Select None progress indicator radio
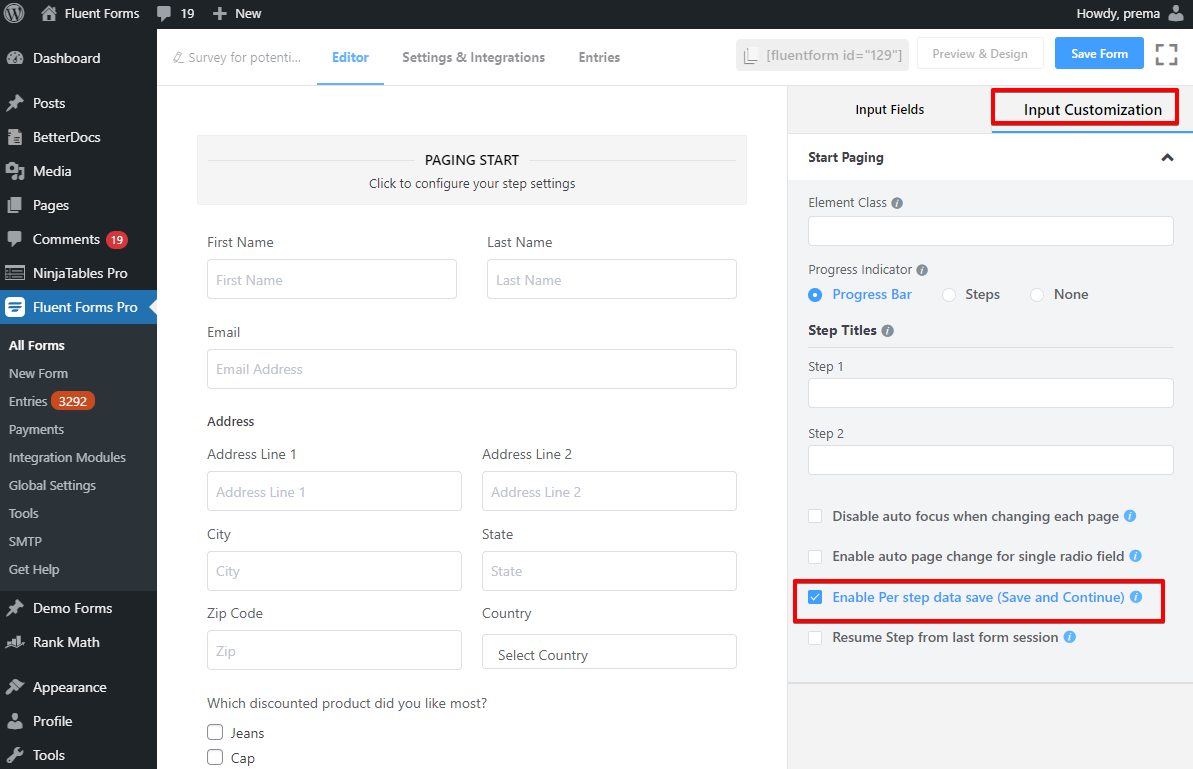The width and height of the screenshot is (1193, 769). point(1037,294)
